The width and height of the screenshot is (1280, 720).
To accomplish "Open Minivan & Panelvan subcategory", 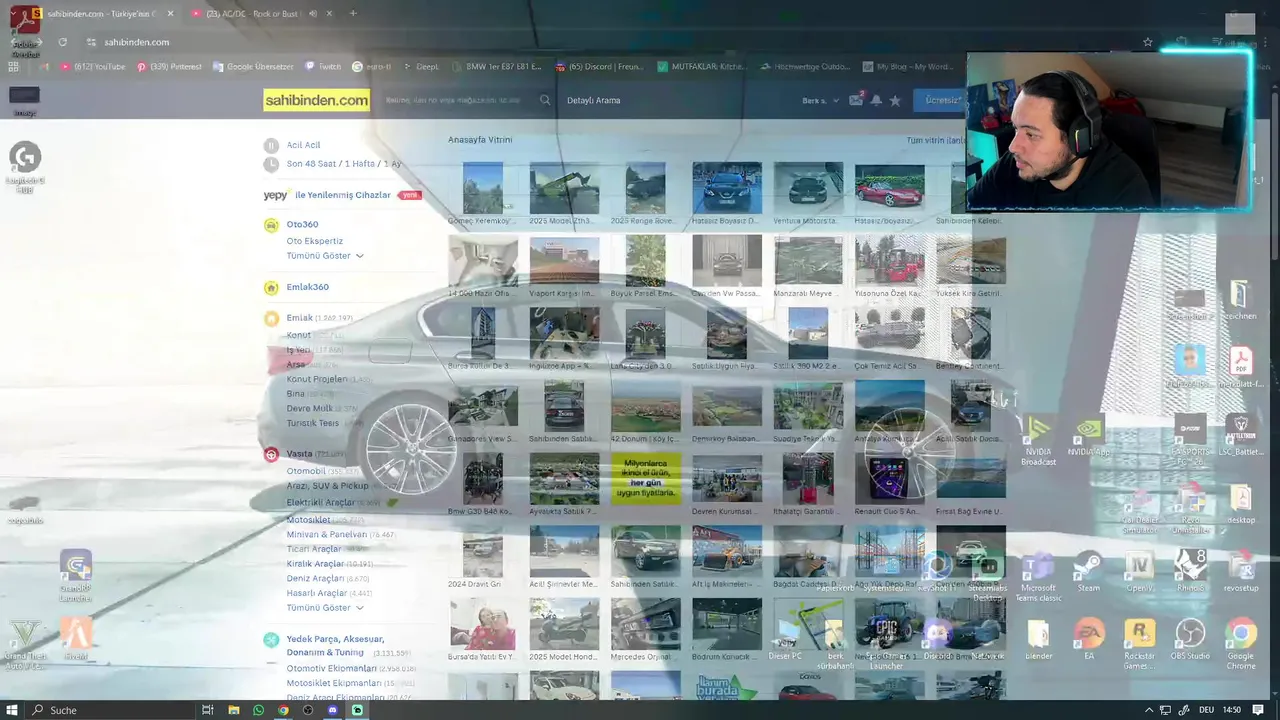I will [x=327, y=535].
